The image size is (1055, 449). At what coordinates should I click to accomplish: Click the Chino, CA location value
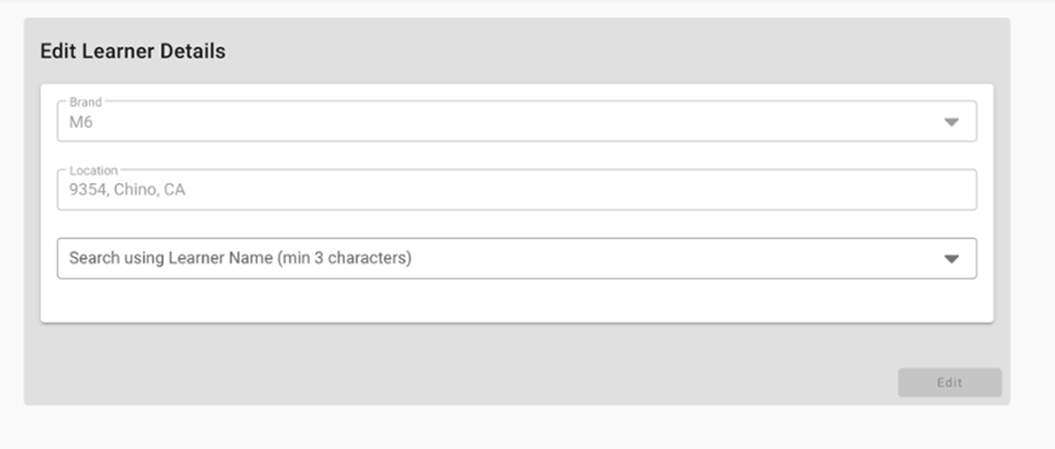coord(149,190)
